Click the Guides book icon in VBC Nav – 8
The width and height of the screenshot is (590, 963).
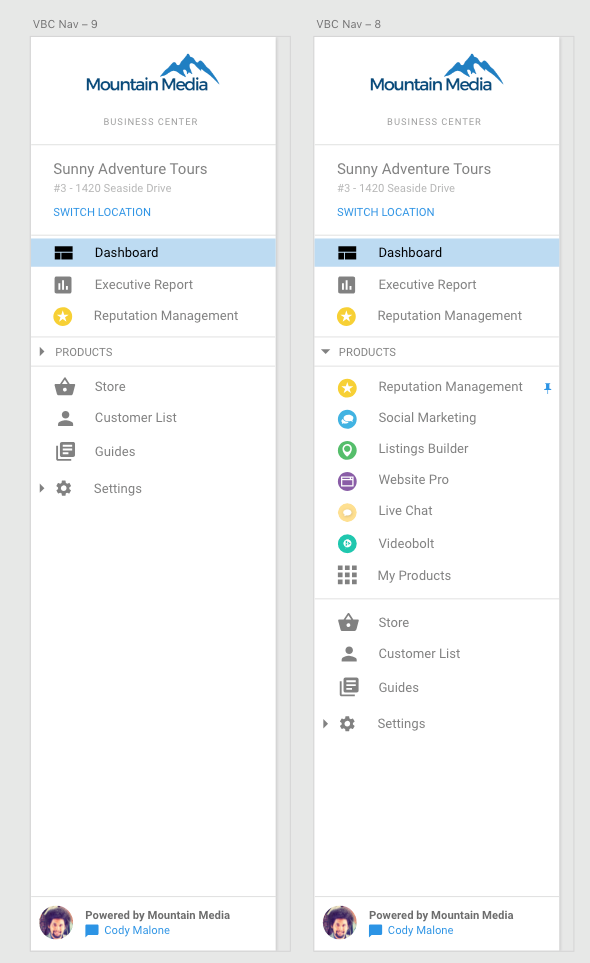[x=349, y=687]
